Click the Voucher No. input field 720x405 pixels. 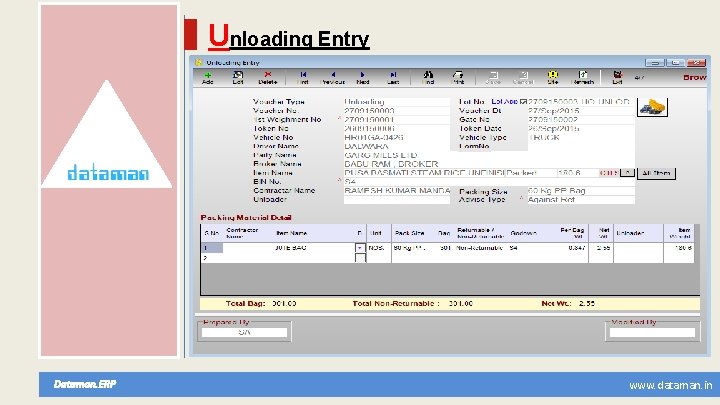tap(397, 111)
